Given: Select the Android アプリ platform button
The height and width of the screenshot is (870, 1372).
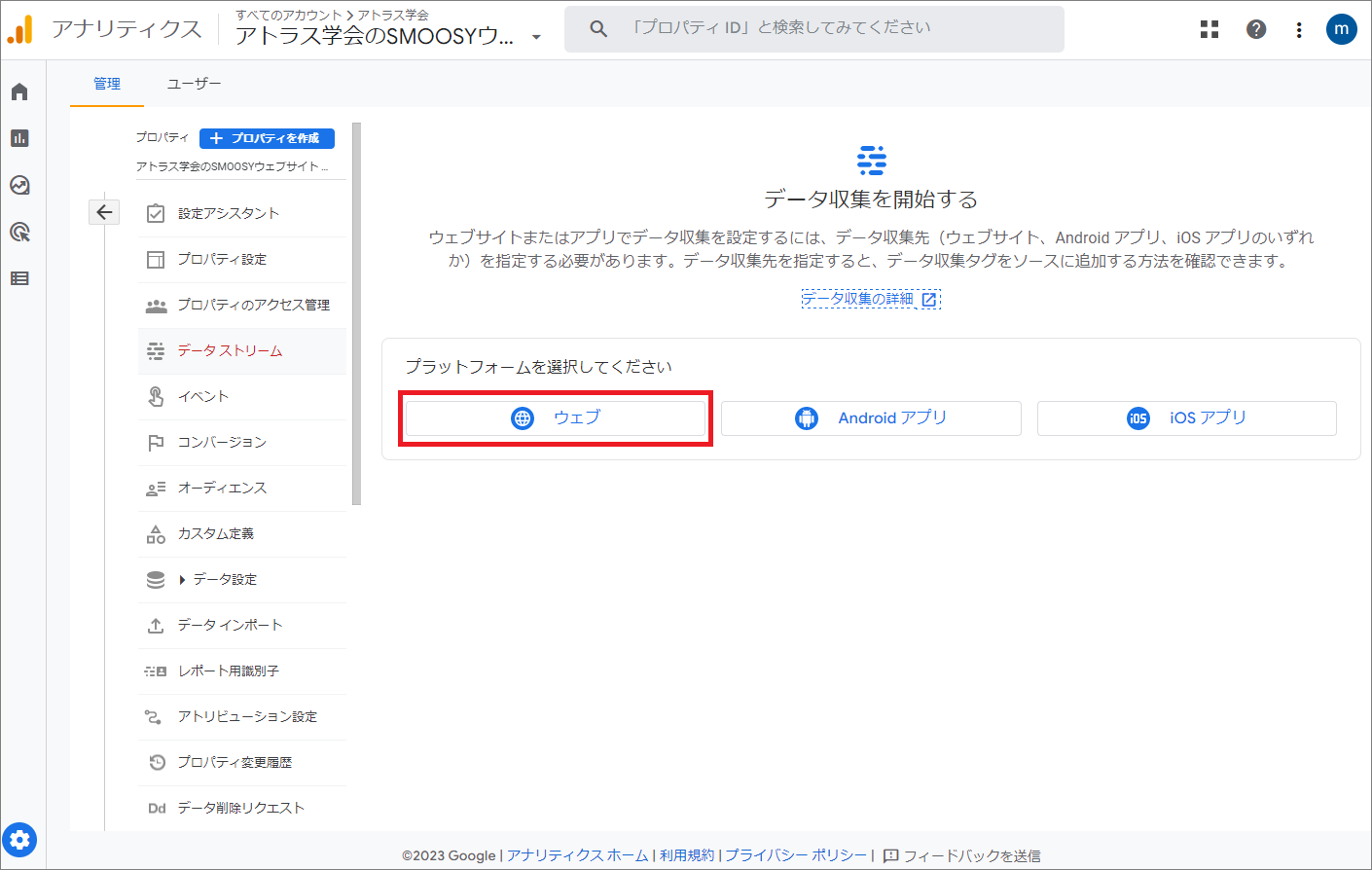Looking at the screenshot, I should tap(871, 417).
